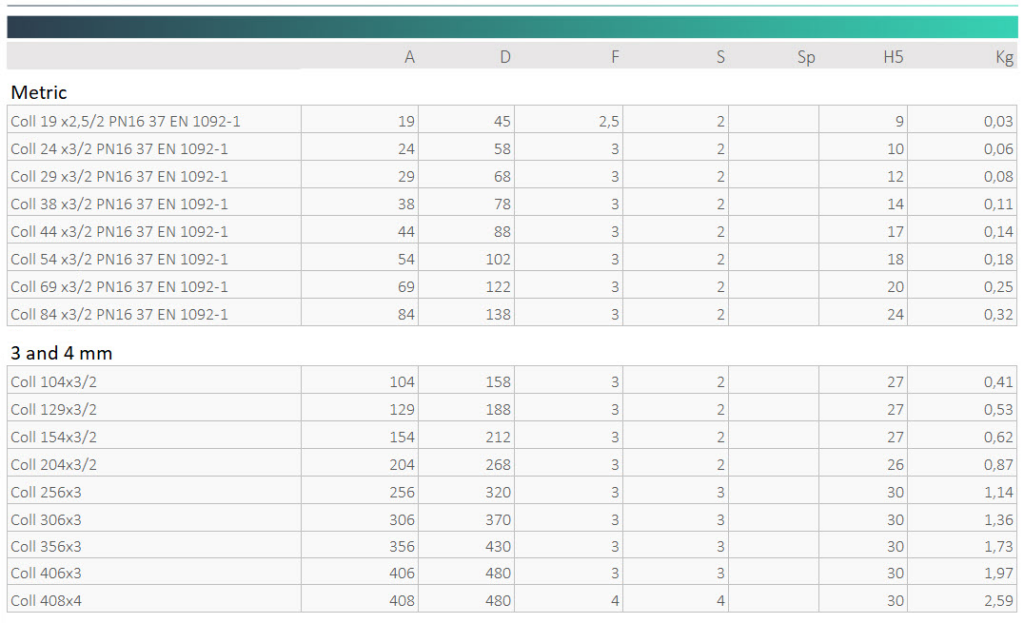Screen dimensions: 1024x623
Task: Click the Kg column header
Action: (1004, 57)
